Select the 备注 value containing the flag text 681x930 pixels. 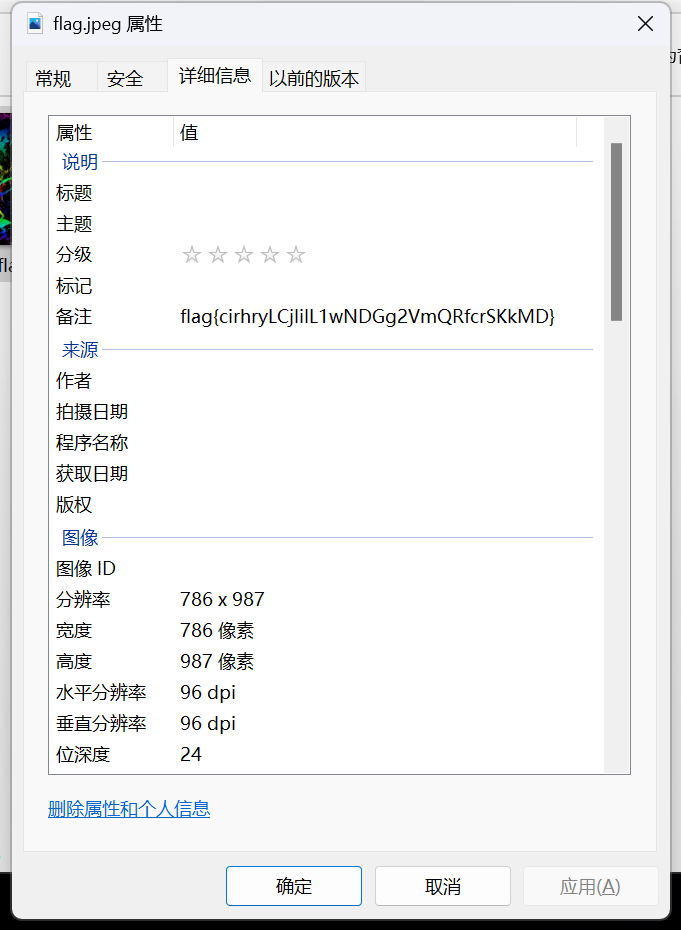click(367, 317)
